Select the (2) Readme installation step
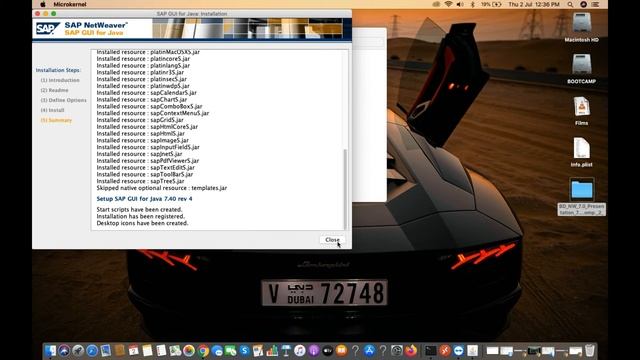This screenshot has width=640, height=360. [x=54, y=90]
